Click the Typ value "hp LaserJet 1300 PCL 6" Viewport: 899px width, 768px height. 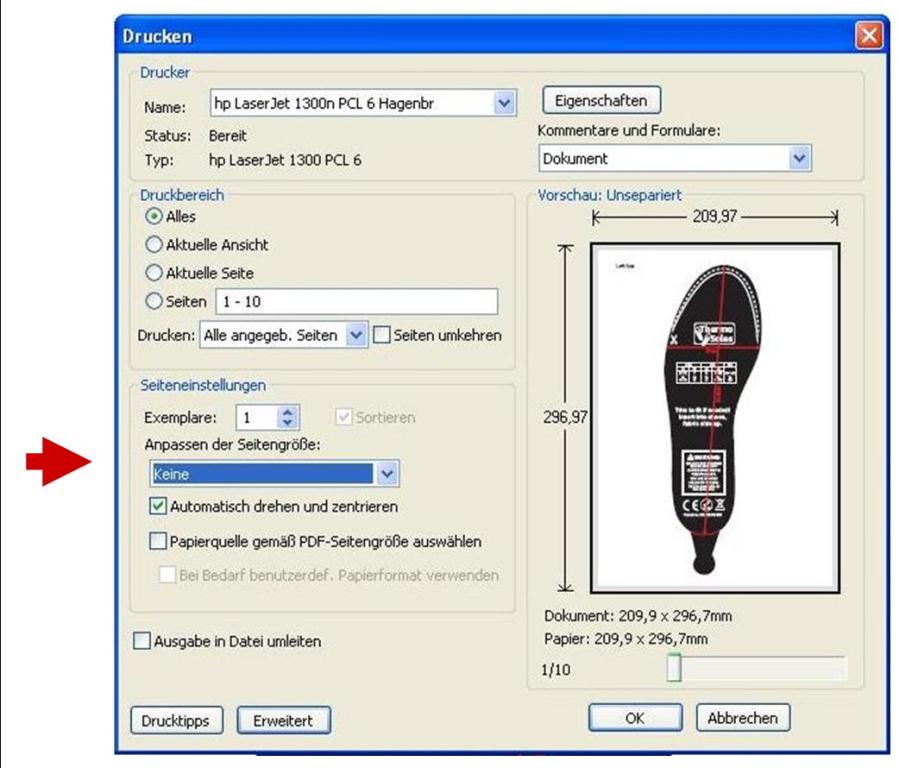285,160
